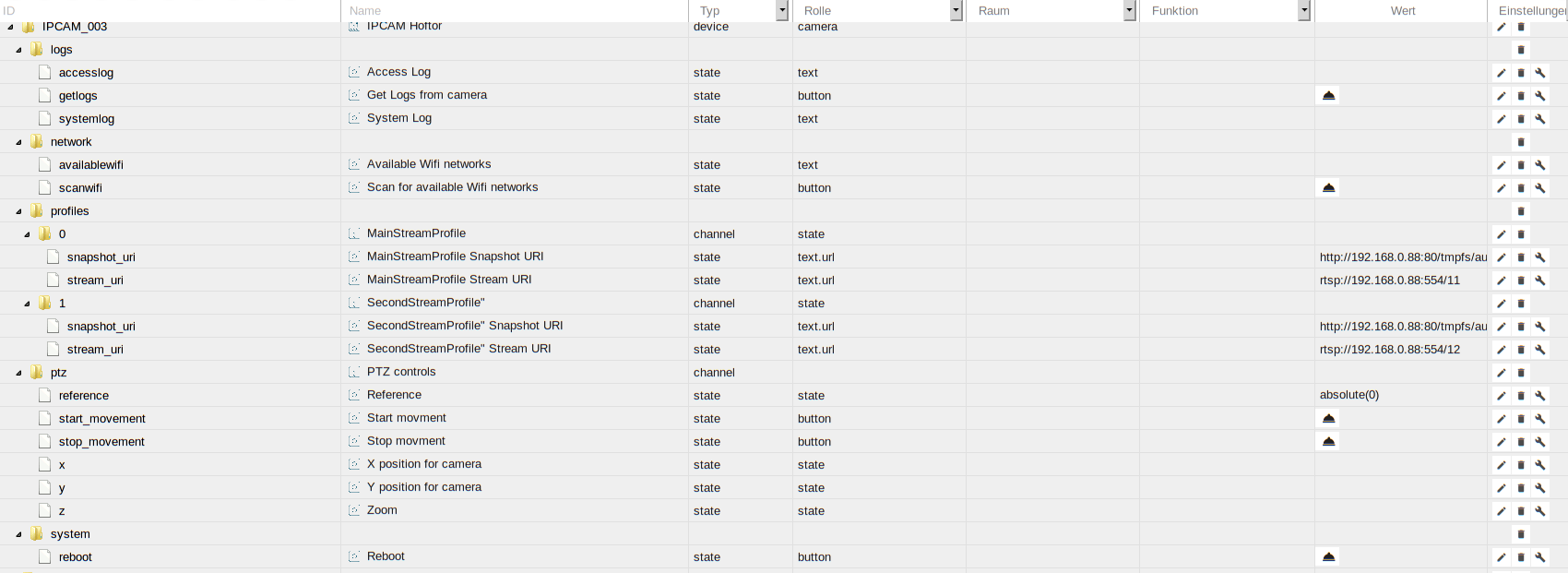Edit the accesslog object with pencil icon

1501,73
